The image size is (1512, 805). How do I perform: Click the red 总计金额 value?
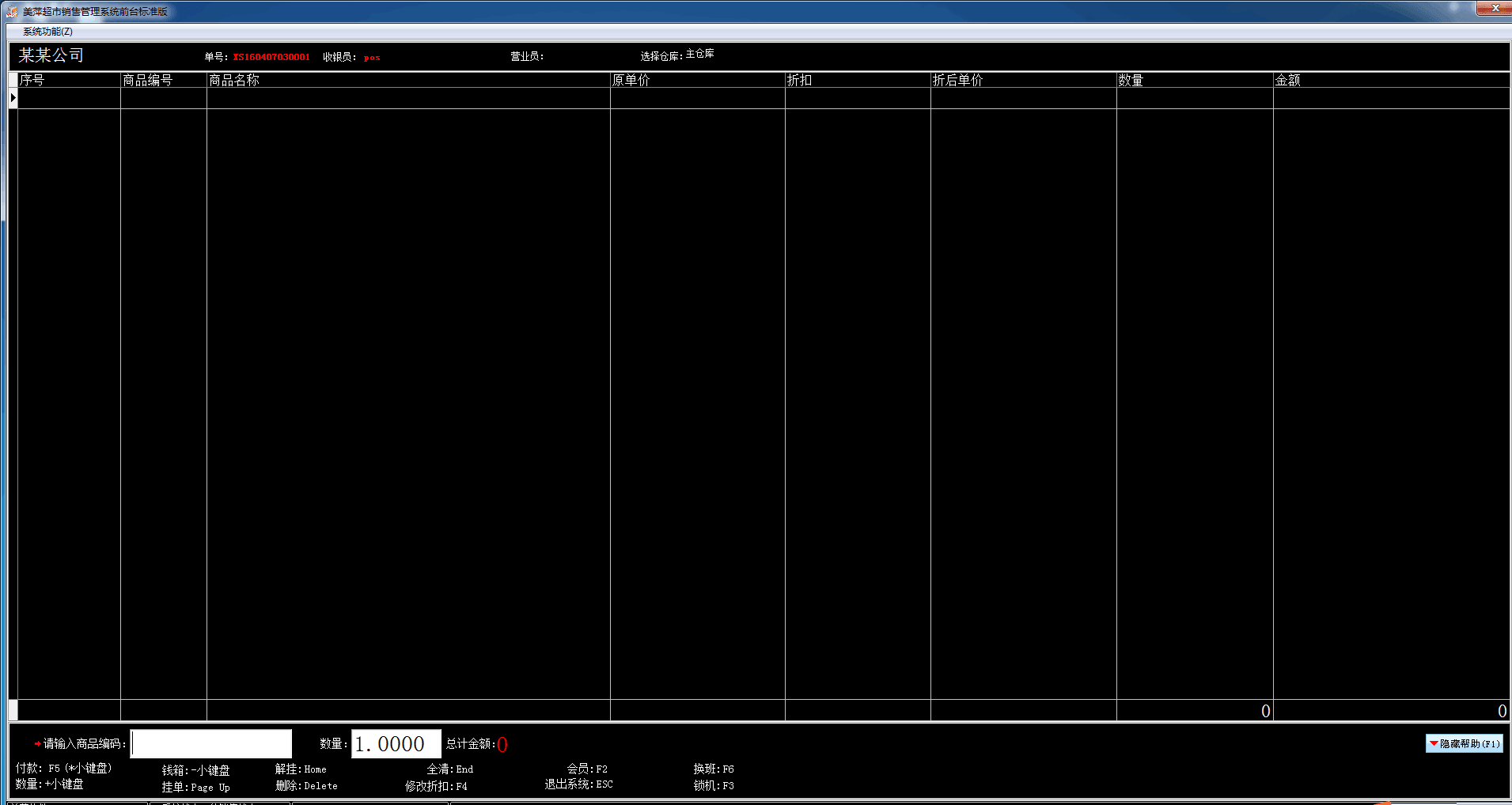[x=502, y=745]
